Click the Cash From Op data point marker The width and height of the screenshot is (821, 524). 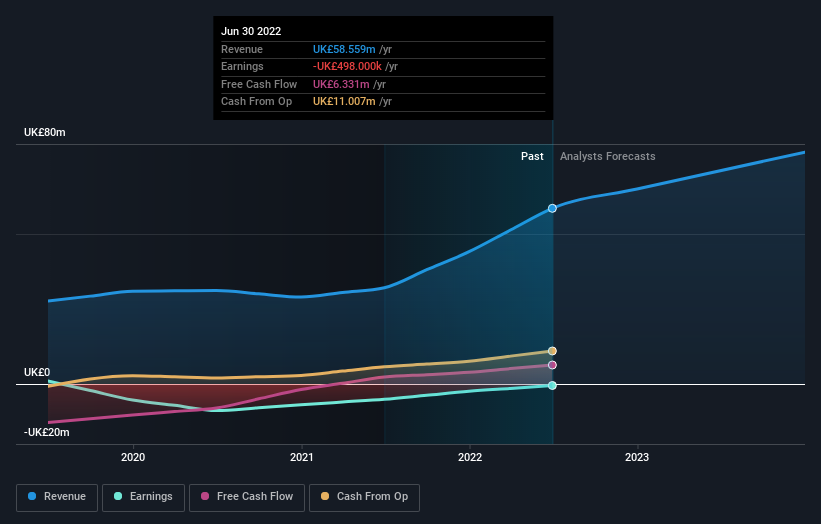coord(552,351)
